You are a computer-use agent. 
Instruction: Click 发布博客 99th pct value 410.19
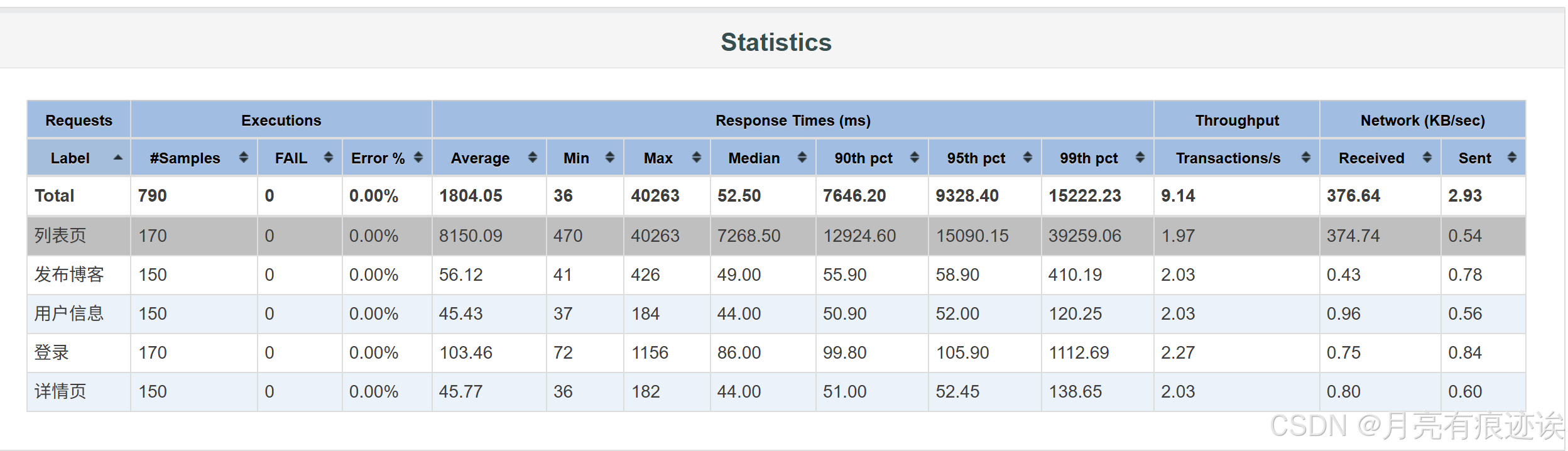[1075, 274]
